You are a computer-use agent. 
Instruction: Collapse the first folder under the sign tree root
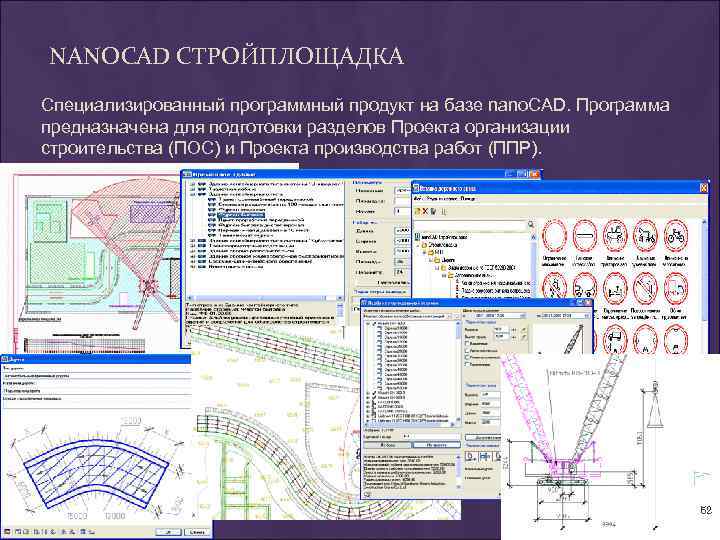[419, 245]
